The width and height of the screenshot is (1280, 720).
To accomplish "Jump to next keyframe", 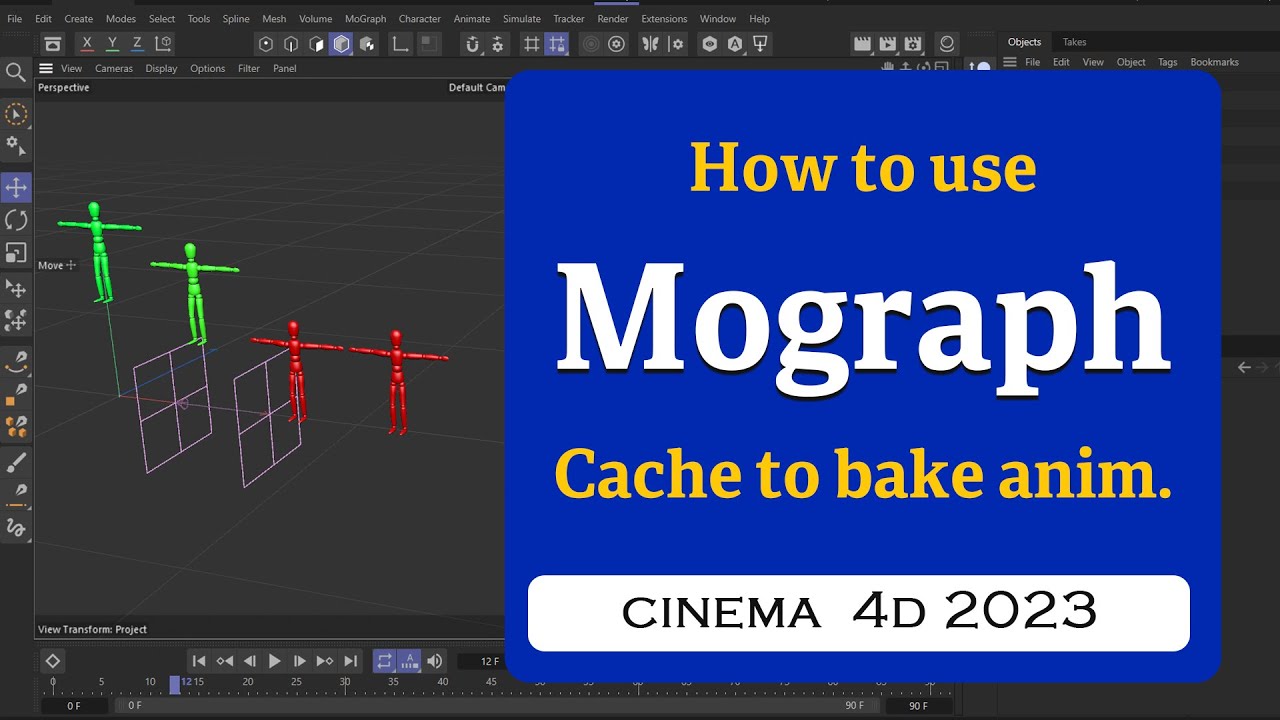I will pos(325,661).
